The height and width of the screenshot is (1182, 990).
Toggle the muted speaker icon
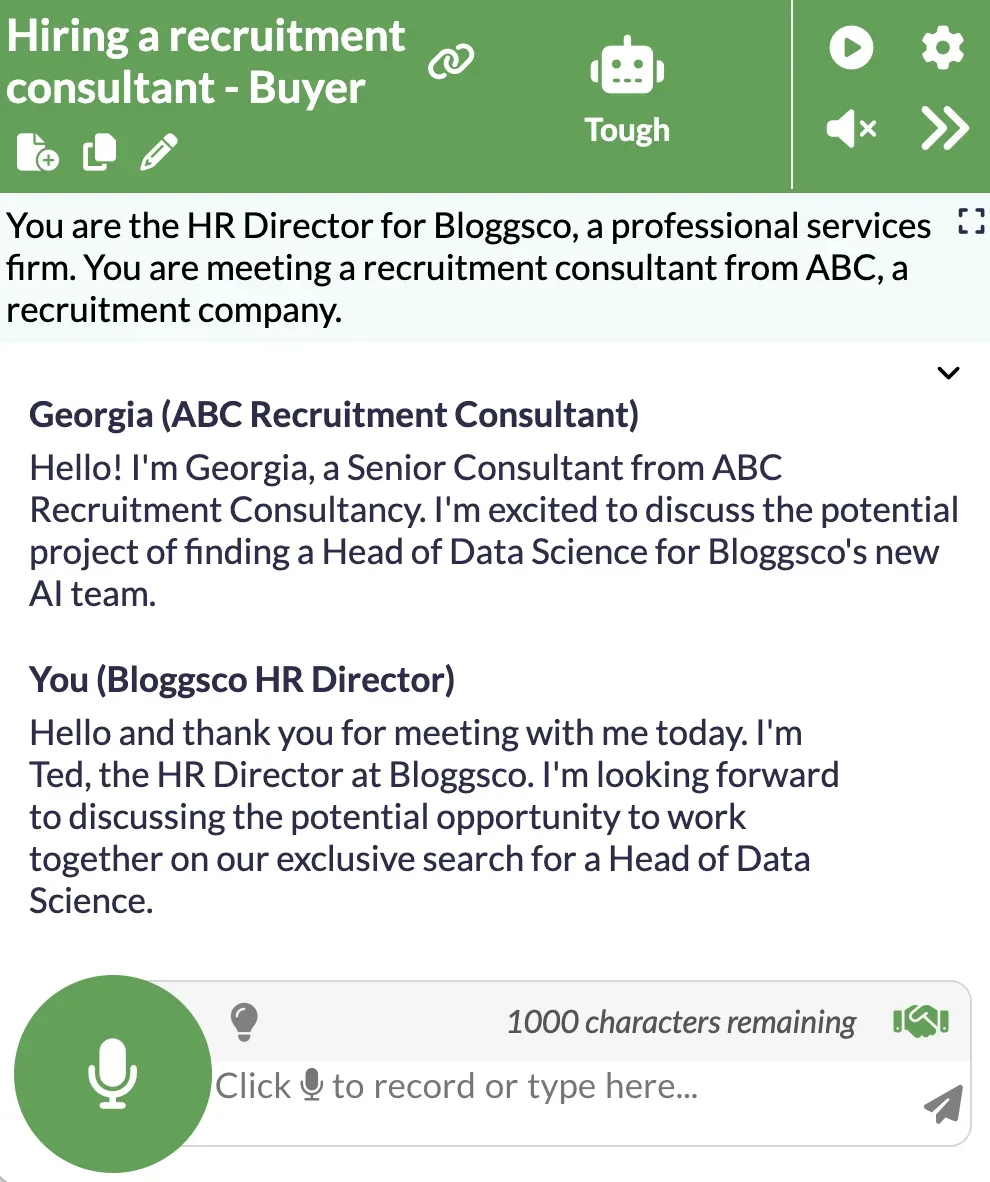(x=851, y=128)
